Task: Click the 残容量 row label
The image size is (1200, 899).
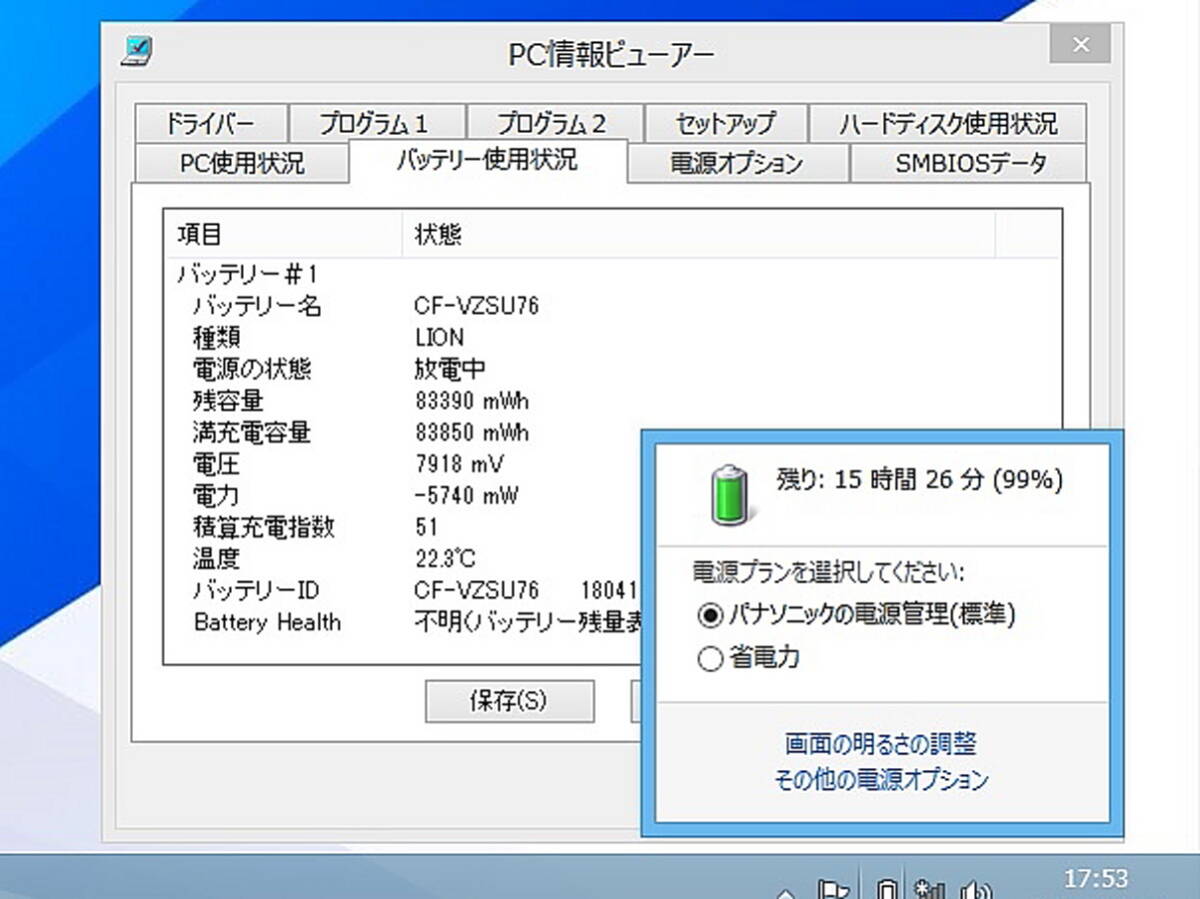Action: (228, 401)
